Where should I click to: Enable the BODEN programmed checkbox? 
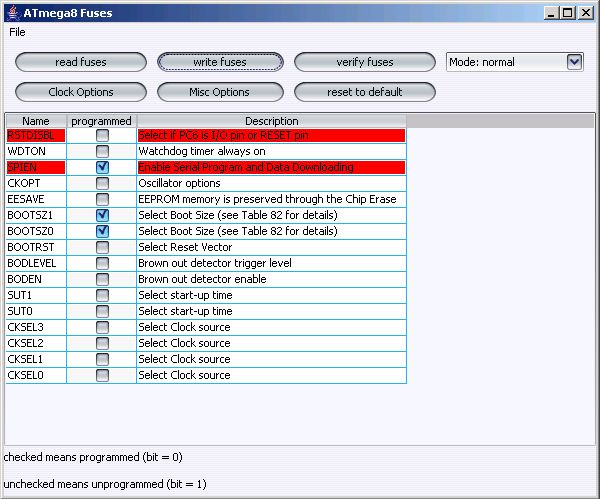(x=102, y=279)
